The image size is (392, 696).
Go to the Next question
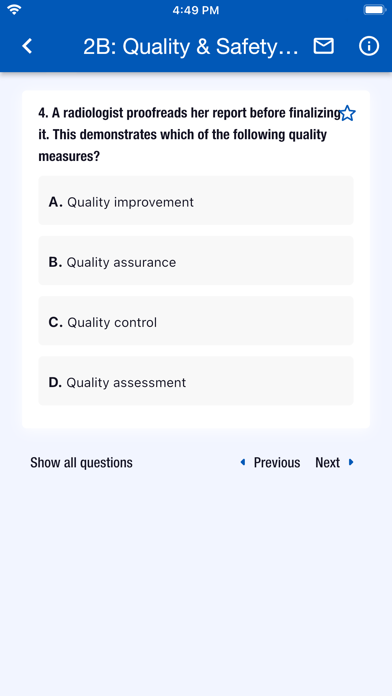(x=327, y=463)
